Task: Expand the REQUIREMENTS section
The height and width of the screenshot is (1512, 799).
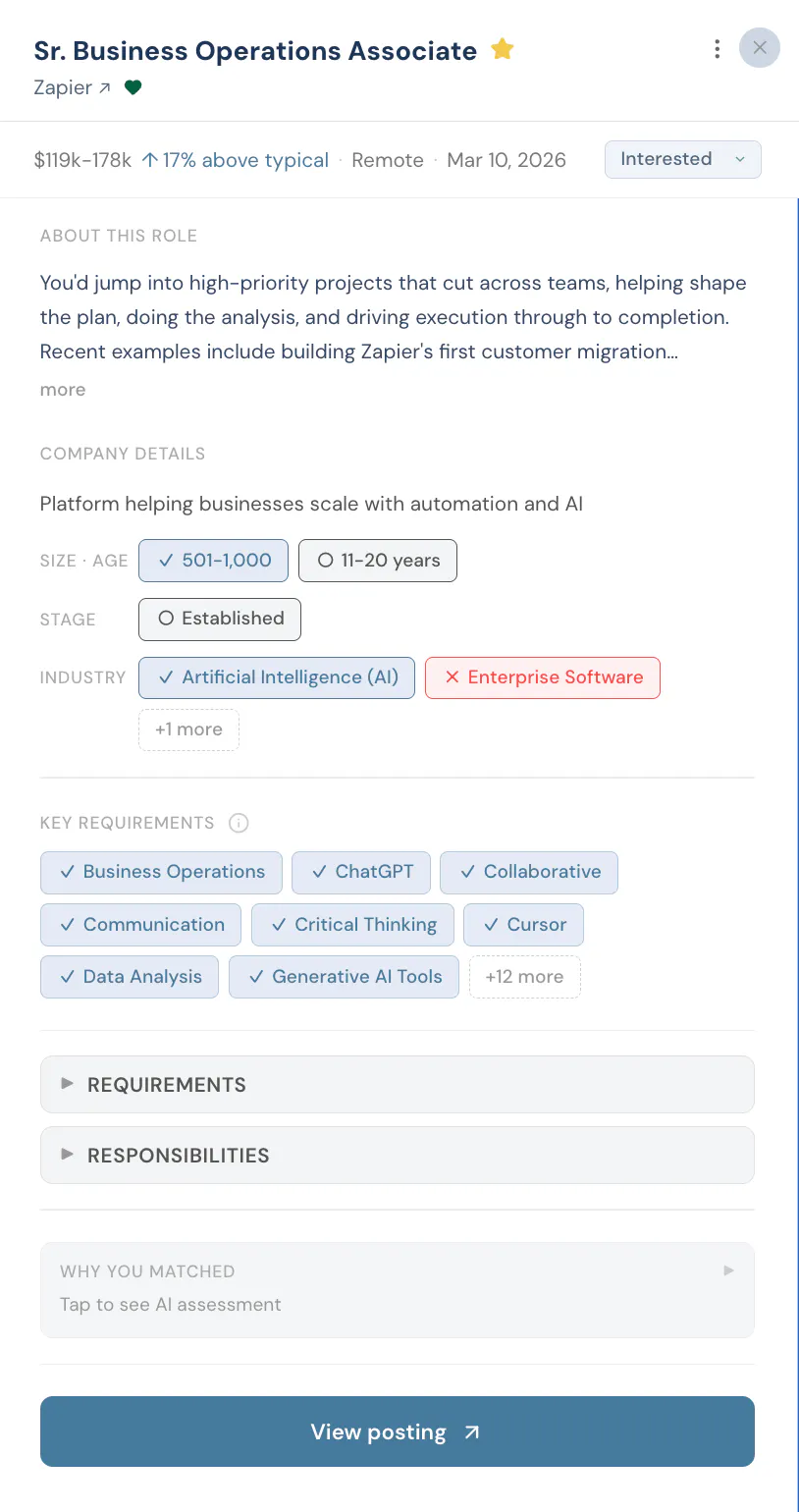Action: click(398, 1084)
